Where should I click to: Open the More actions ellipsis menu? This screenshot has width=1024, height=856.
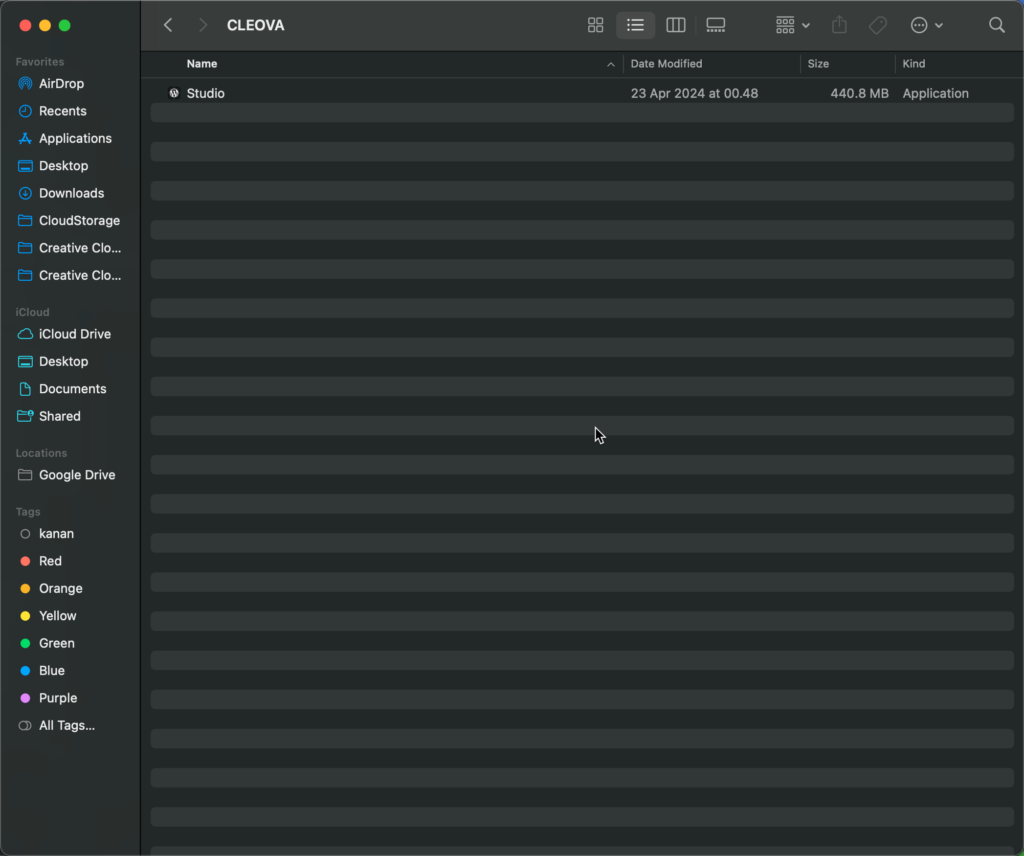click(926, 25)
